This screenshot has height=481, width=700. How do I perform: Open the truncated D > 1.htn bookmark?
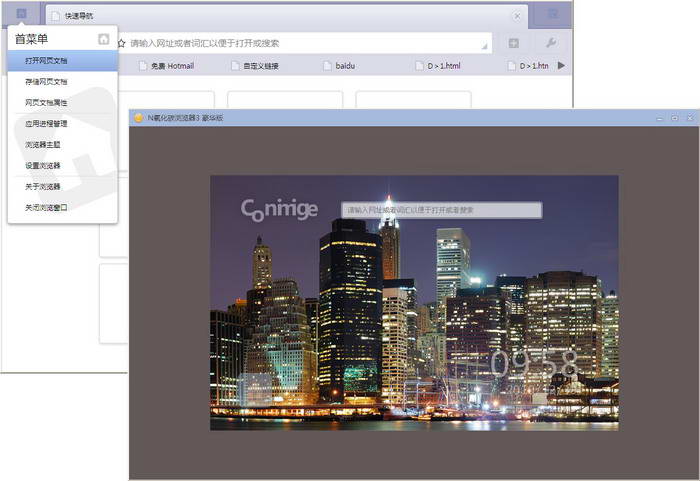[528, 66]
